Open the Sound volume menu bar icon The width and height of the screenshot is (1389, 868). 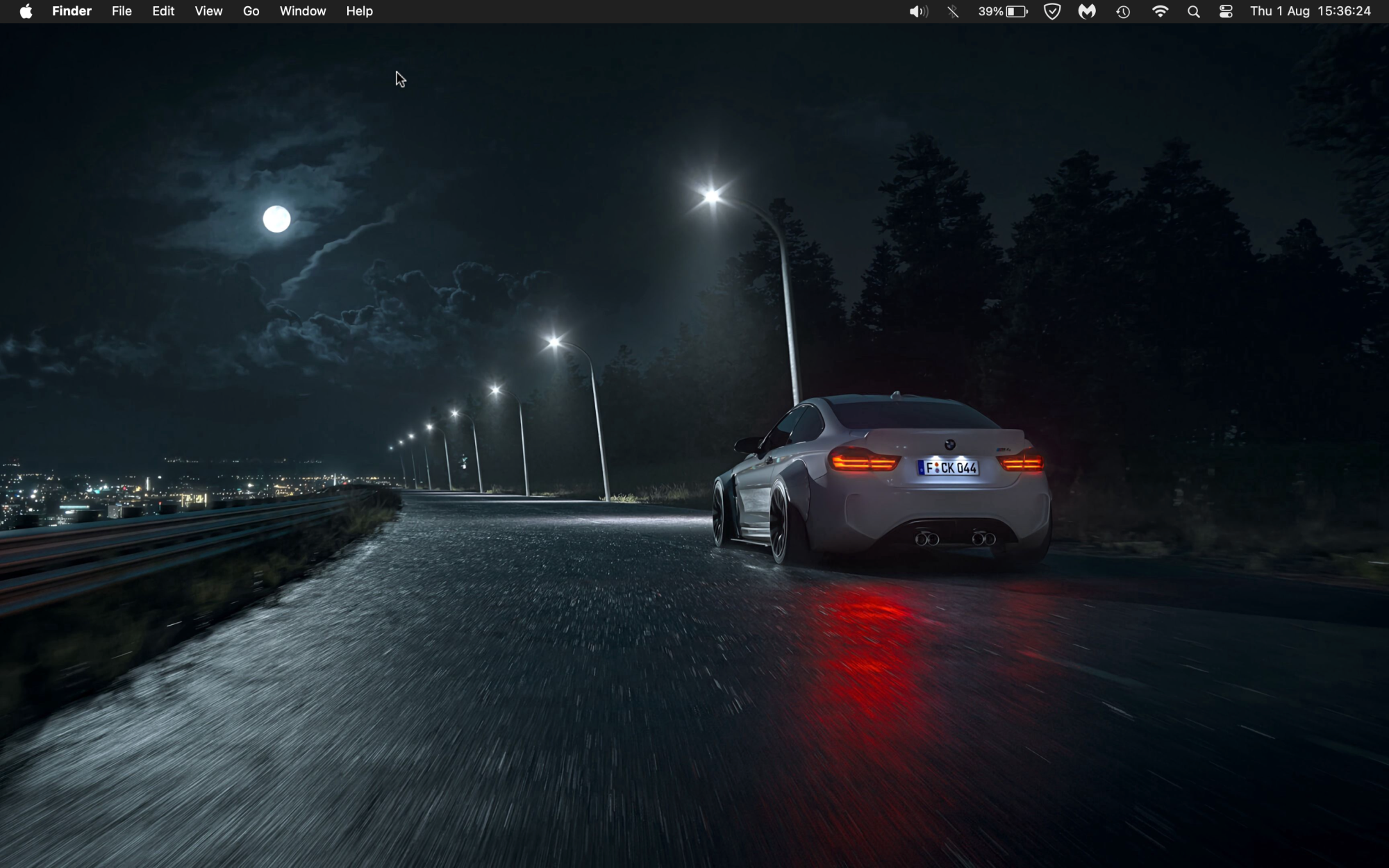point(918,11)
